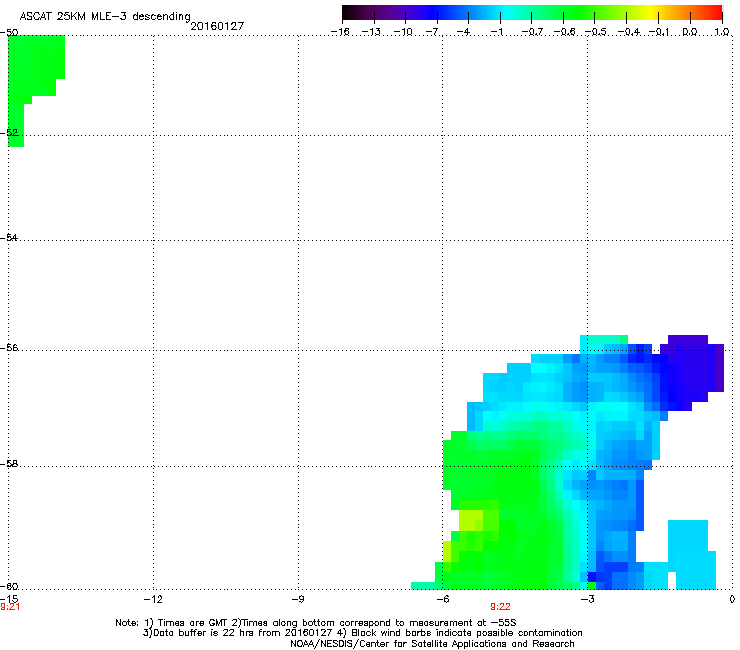Click the "-4" color scale label
This screenshot has width=740, height=650.
tap(465, 32)
